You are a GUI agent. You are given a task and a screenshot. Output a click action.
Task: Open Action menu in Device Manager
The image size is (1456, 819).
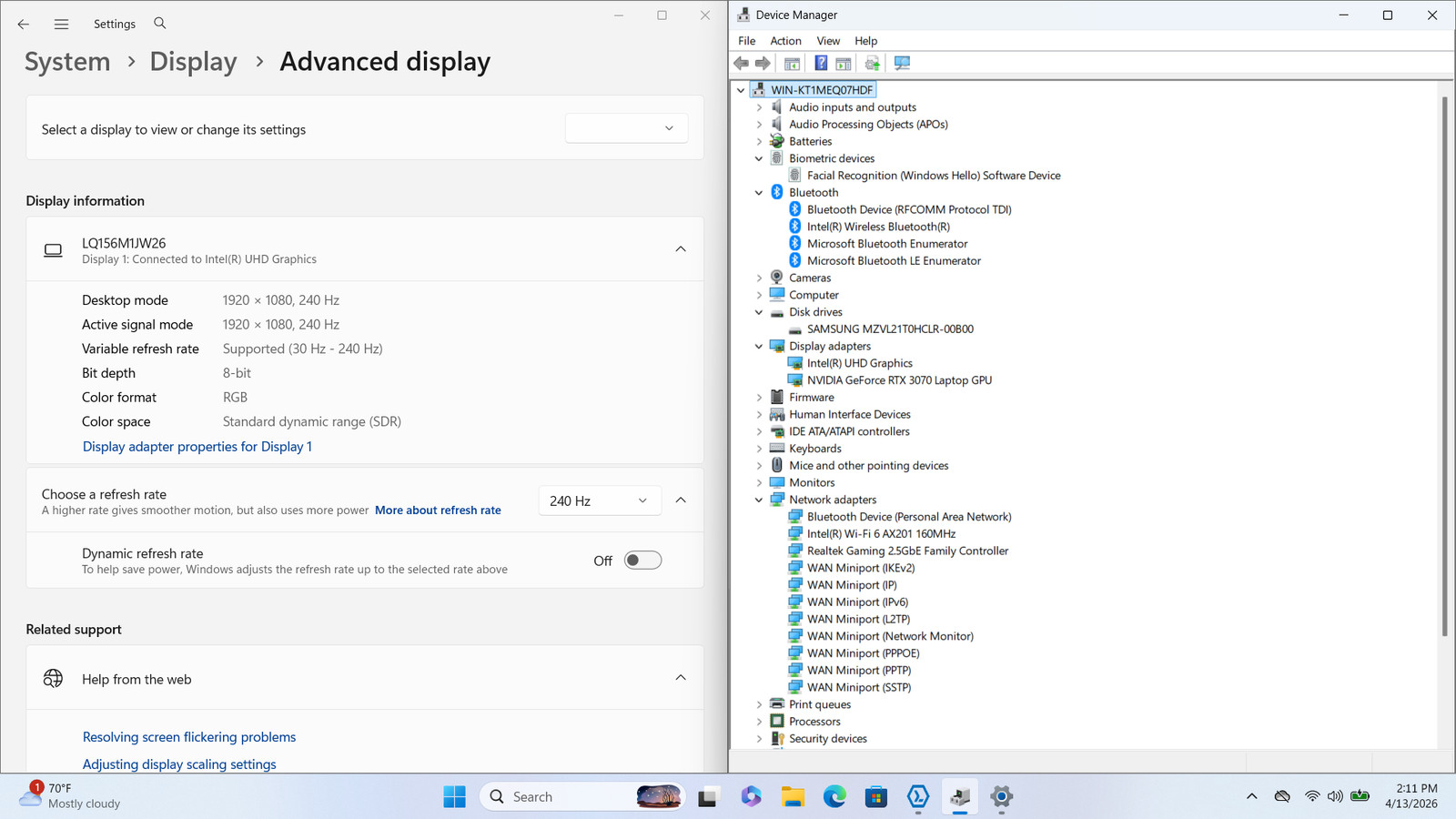pyautogui.click(x=785, y=41)
